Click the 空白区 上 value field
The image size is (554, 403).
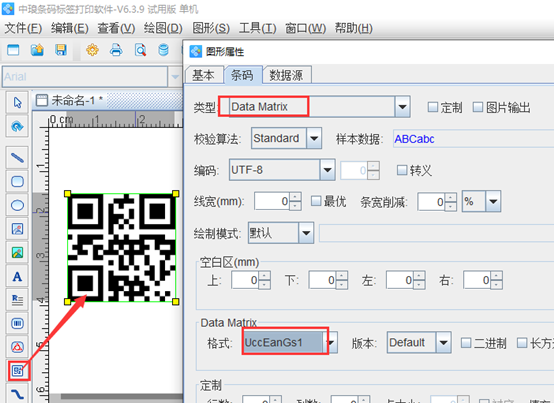[245, 280]
